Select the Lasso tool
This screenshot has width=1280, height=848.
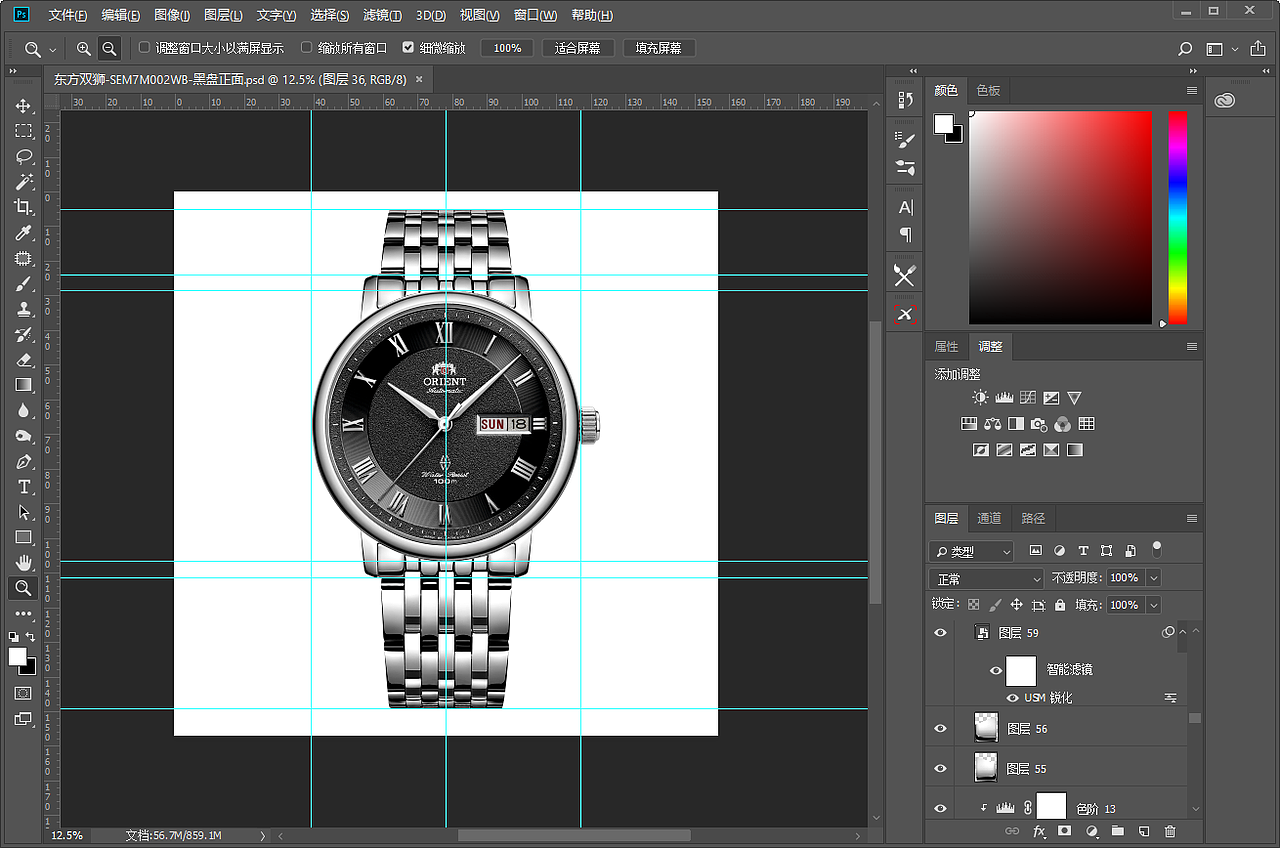tap(23, 156)
